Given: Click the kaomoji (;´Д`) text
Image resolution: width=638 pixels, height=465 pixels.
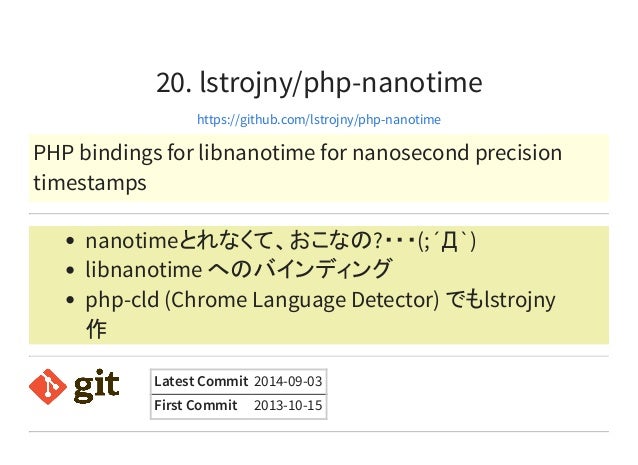Looking at the screenshot, I should click(447, 241).
